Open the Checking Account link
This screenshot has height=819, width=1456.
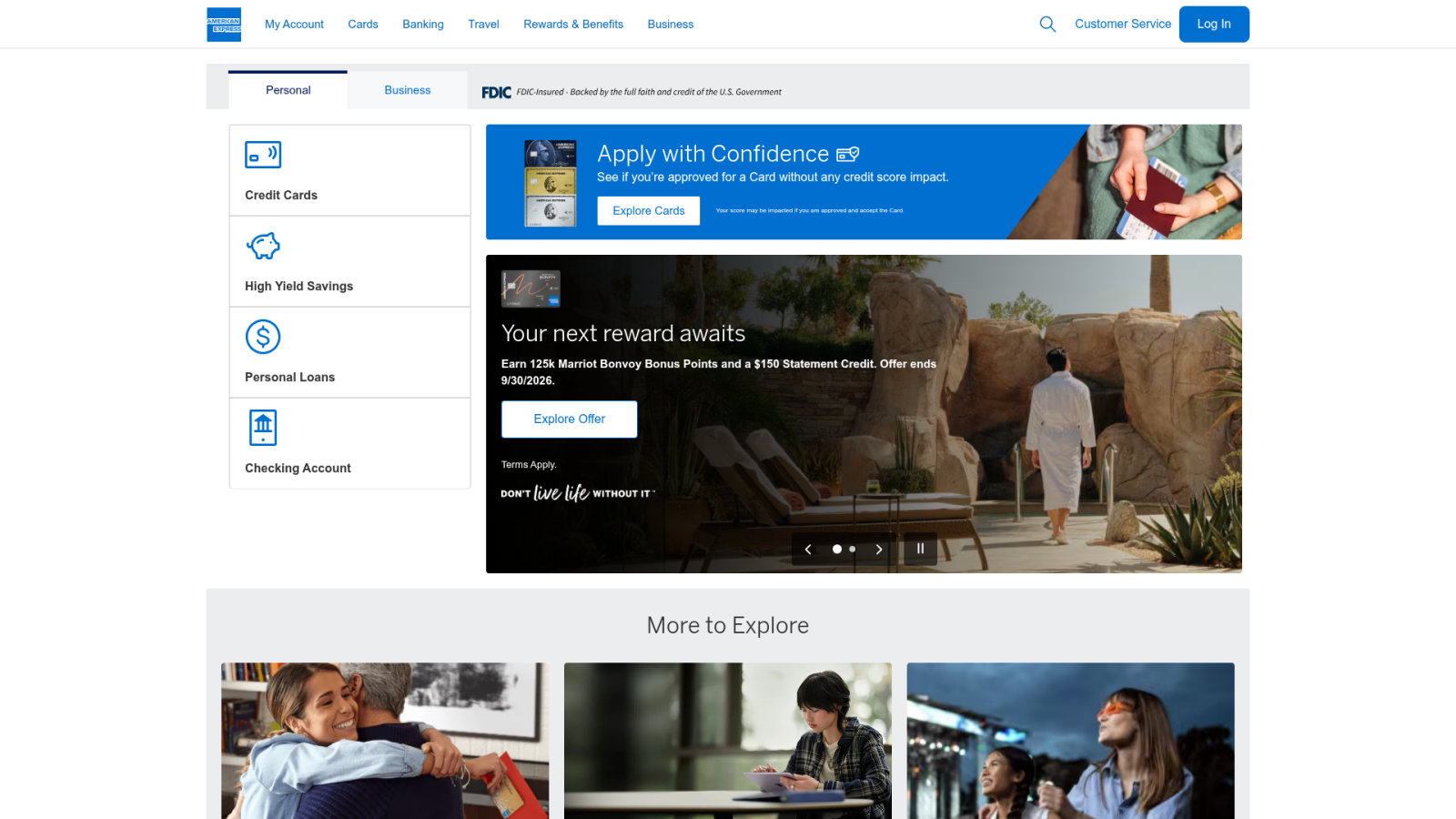click(x=298, y=468)
